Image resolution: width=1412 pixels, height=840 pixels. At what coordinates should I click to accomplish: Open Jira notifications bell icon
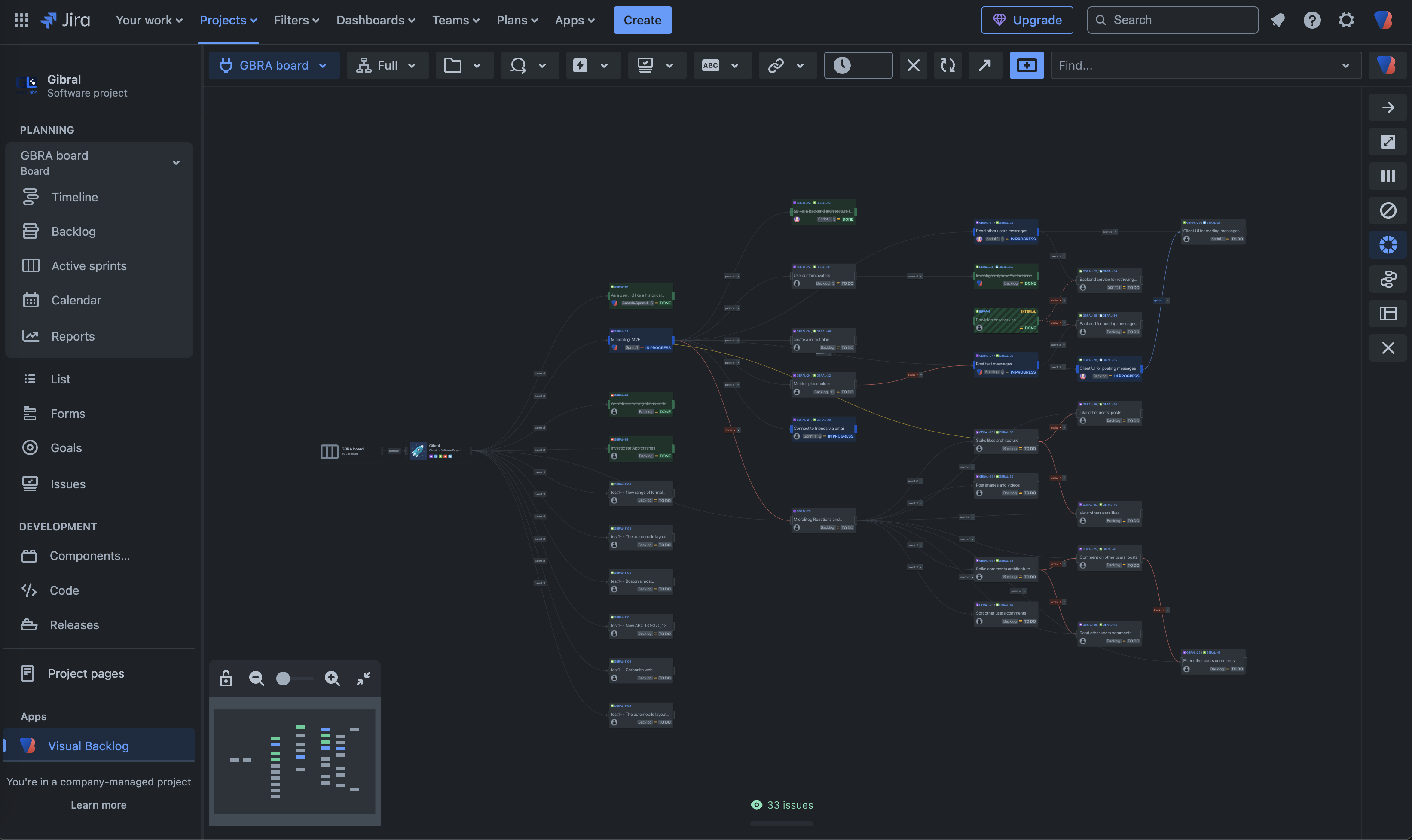click(x=1278, y=20)
